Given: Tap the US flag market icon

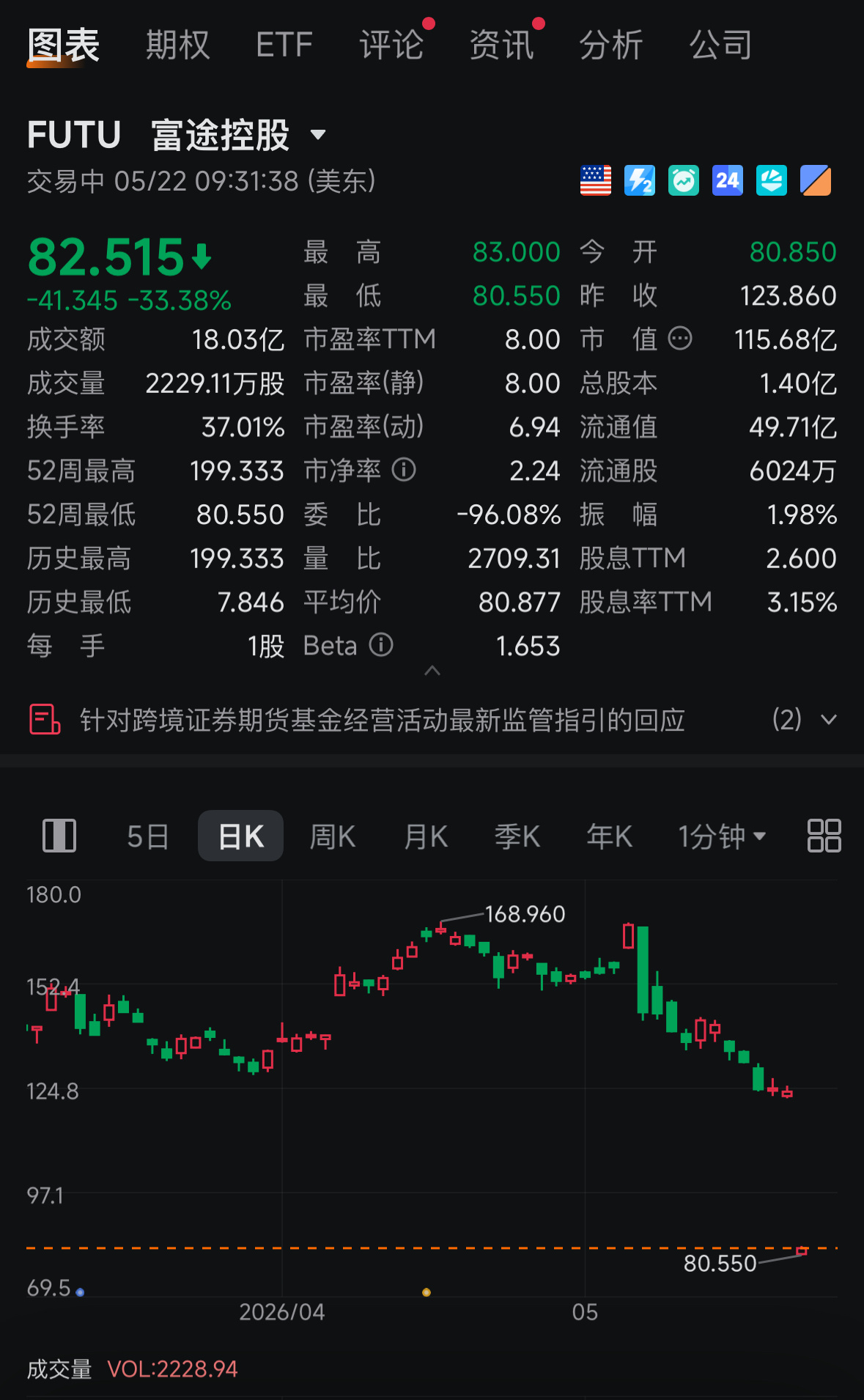Looking at the screenshot, I should (x=596, y=180).
